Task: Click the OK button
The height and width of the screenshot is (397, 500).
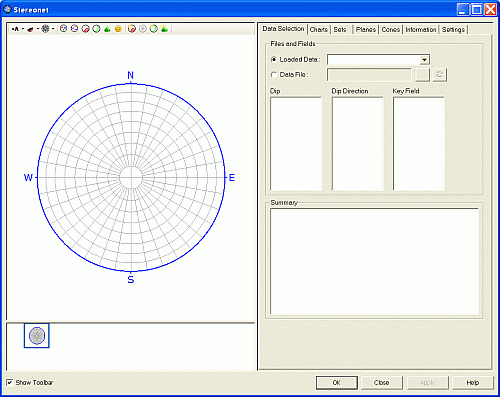Action: tap(337, 383)
